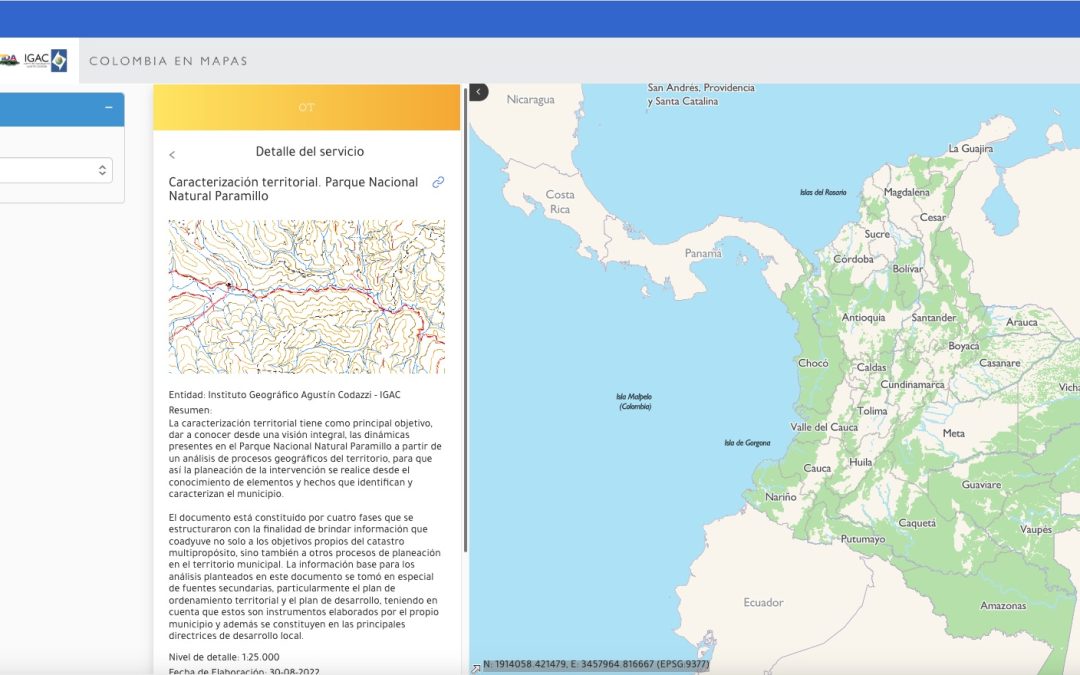
Task: Click the Valle del Cauca label on the map
Action: click(824, 427)
